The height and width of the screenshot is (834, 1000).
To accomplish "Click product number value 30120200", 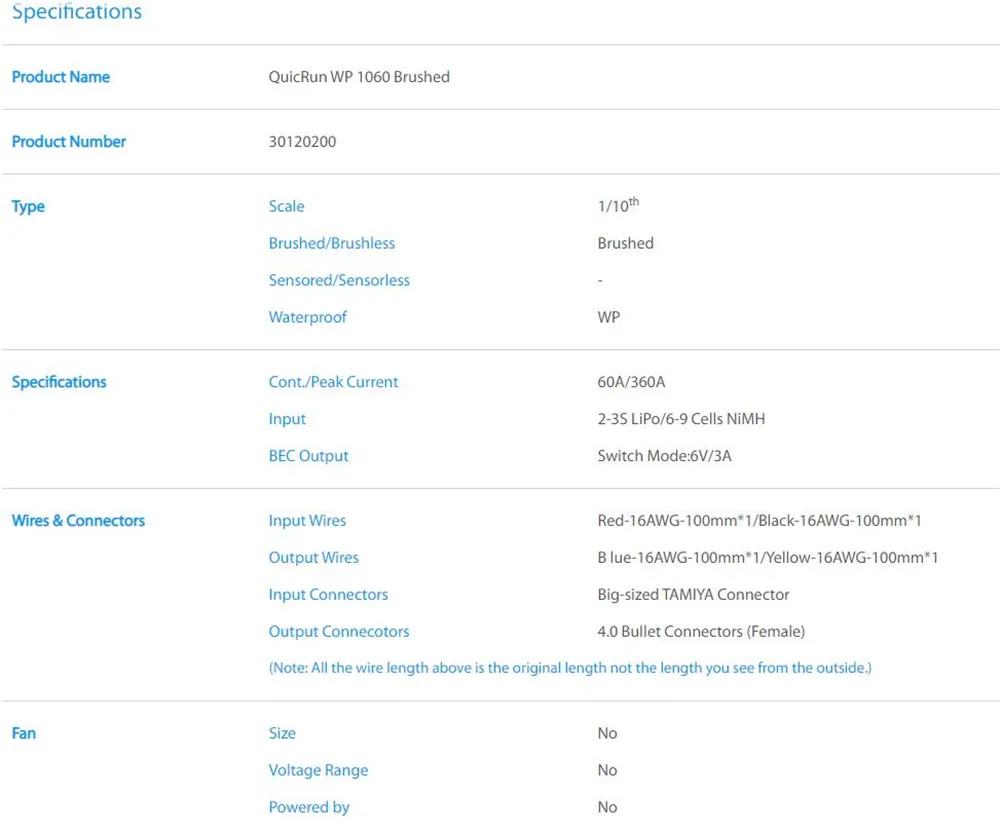I will pos(303,142).
